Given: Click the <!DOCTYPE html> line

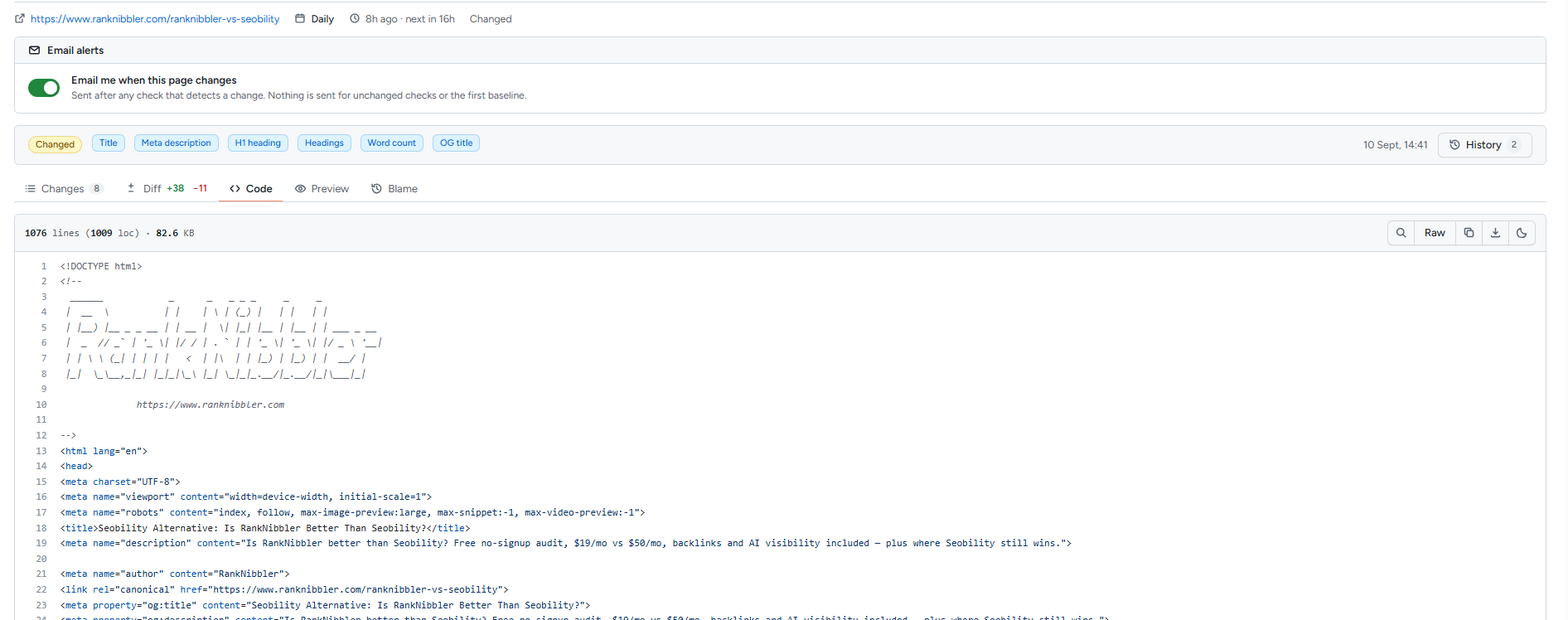Looking at the screenshot, I should 101,266.
